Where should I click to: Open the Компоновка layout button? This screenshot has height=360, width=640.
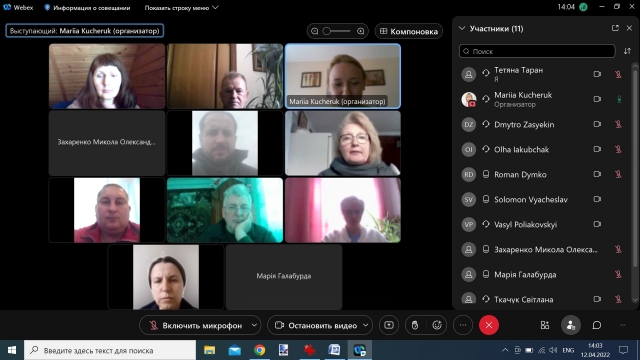[x=409, y=31]
